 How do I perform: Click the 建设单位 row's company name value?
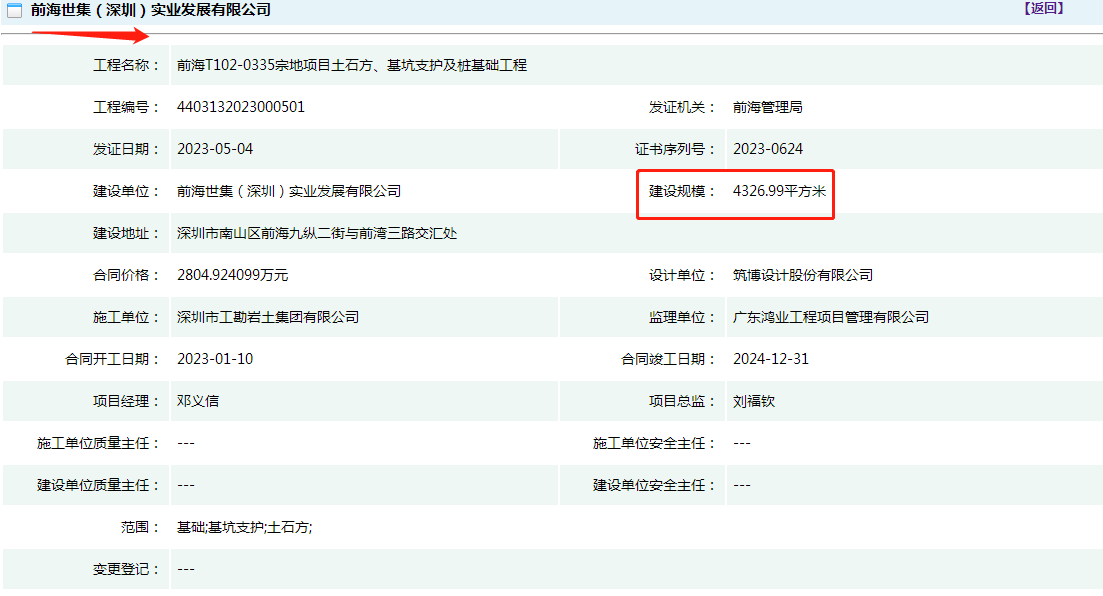(x=288, y=191)
